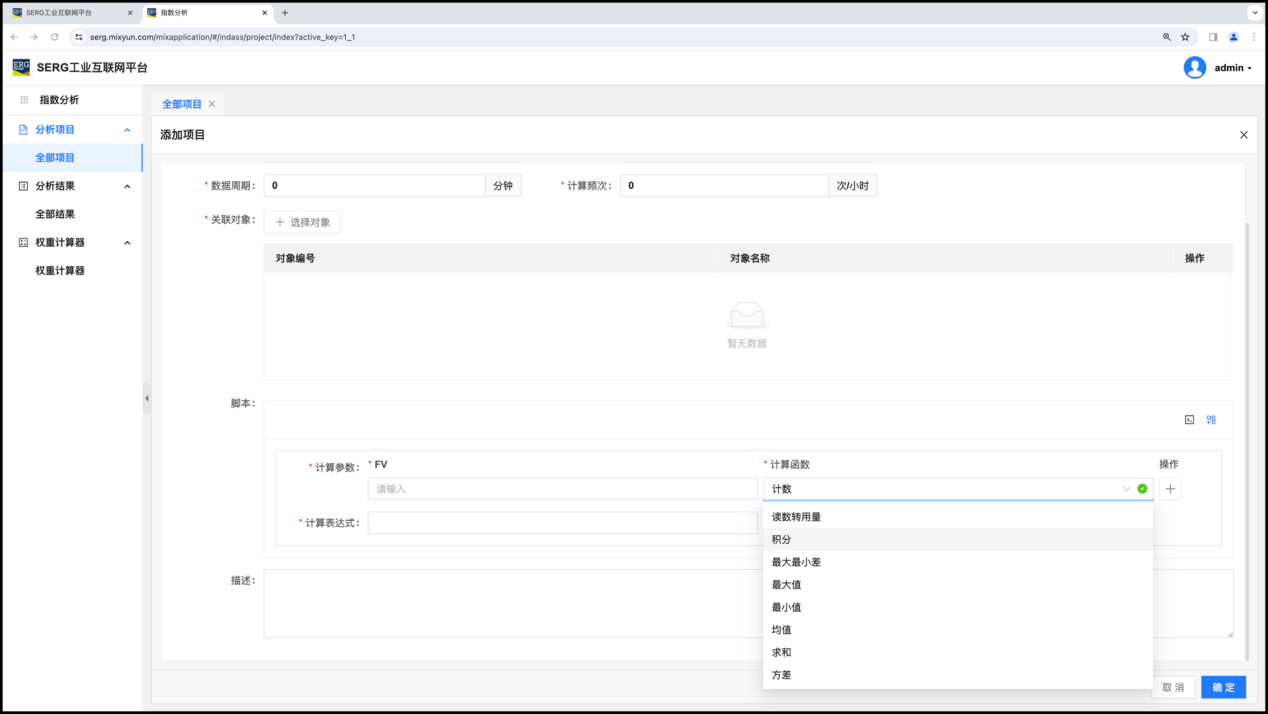Viewport: 1268px width, 714px height.
Task: Select 方差 from the function dropdown
Action: 782,675
